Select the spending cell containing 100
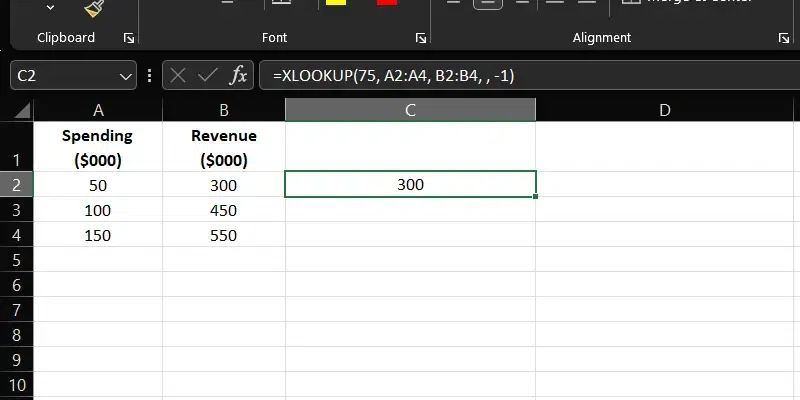The width and height of the screenshot is (800, 400). pos(98,210)
